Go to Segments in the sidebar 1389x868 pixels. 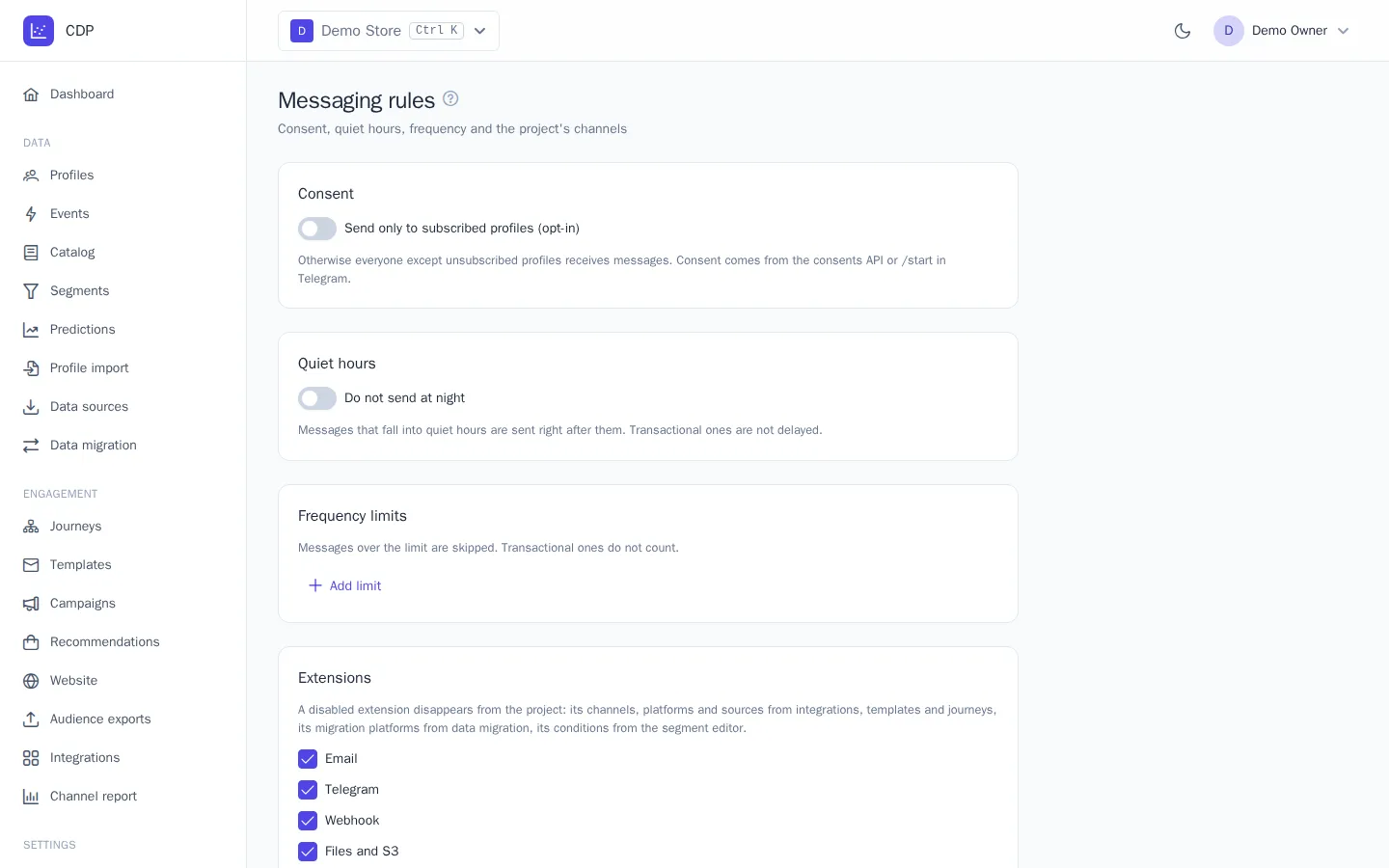coord(123,291)
